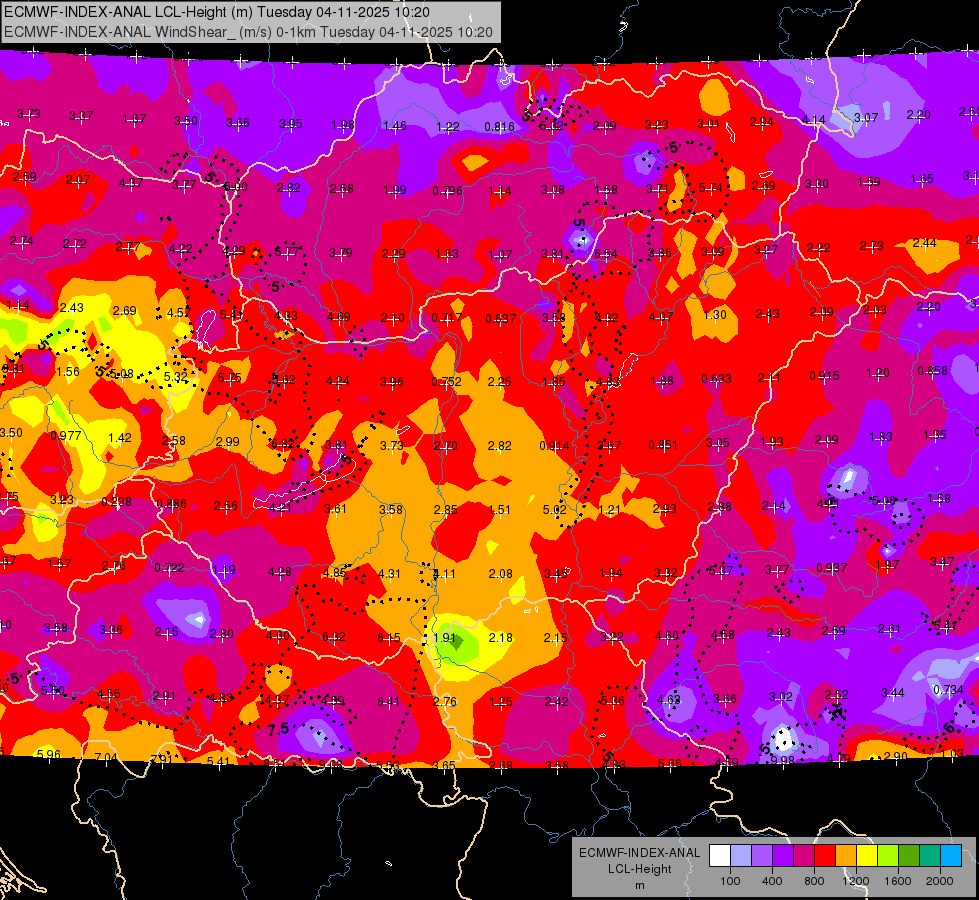Click legend tick label 800
The width and height of the screenshot is (979, 900).
click(x=814, y=881)
